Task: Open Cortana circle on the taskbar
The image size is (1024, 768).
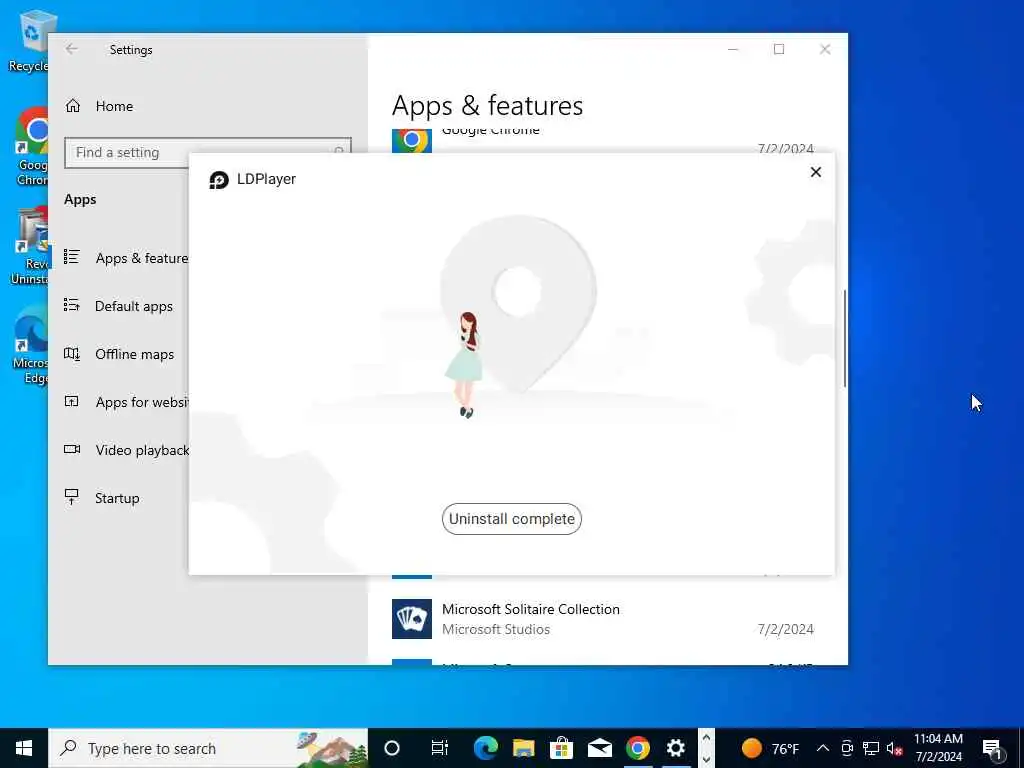Action: click(x=392, y=748)
